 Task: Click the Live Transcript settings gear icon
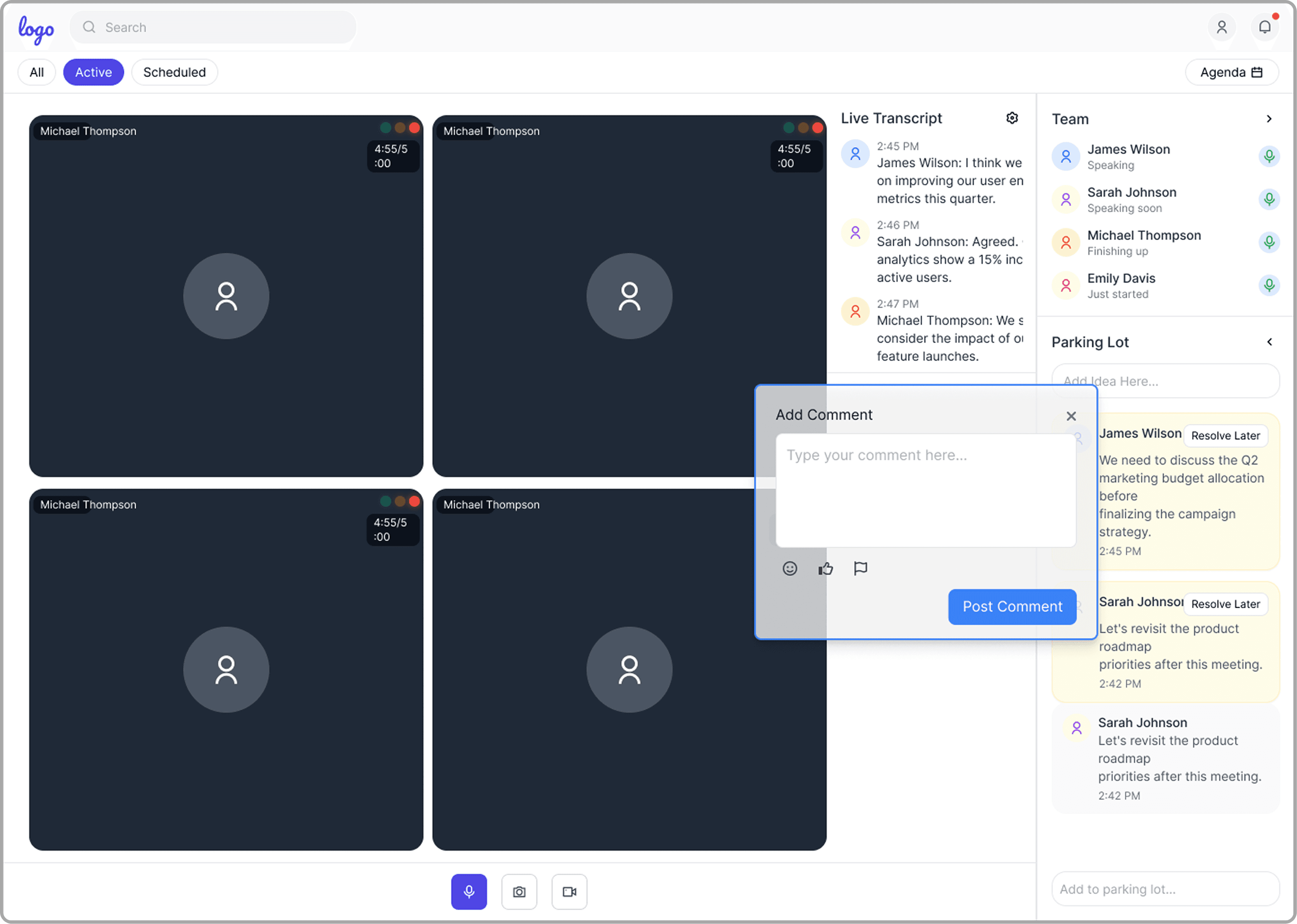(1012, 118)
